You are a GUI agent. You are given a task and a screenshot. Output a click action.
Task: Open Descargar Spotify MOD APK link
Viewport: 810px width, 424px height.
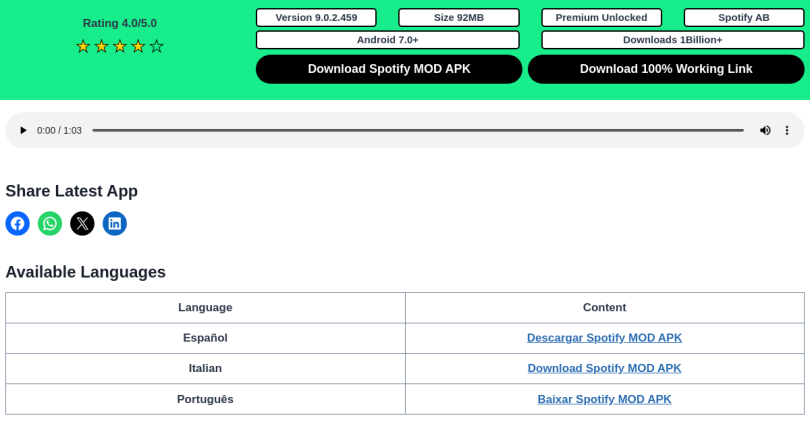[604, 338]
